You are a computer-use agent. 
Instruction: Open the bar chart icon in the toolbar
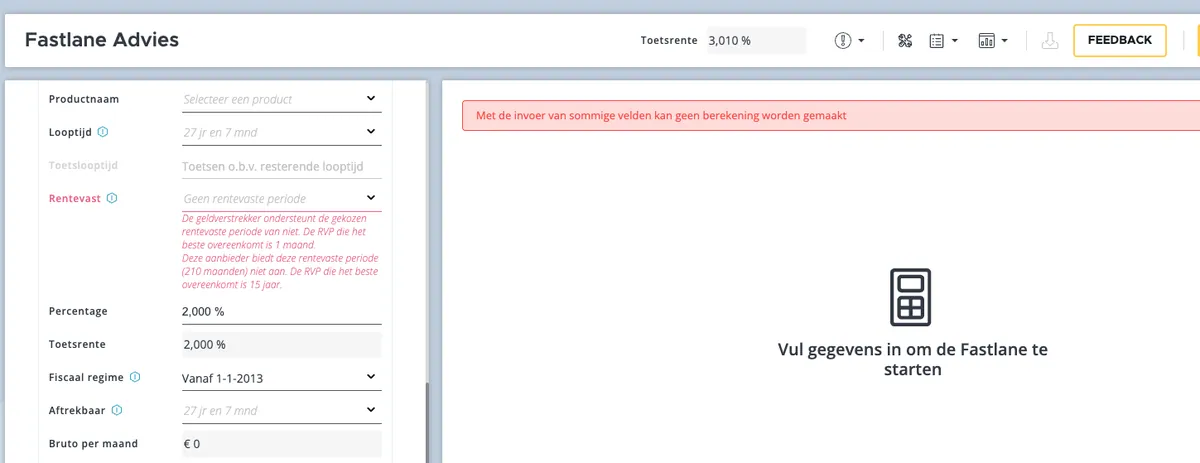pos(986,41)
